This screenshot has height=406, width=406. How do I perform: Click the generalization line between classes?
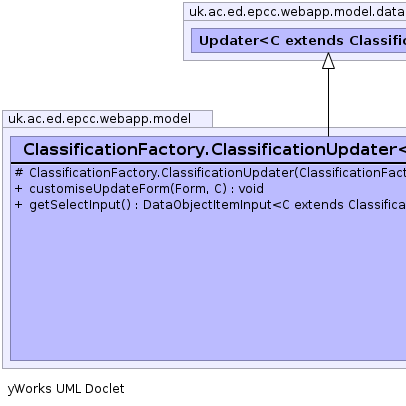(x=328, y=103)
